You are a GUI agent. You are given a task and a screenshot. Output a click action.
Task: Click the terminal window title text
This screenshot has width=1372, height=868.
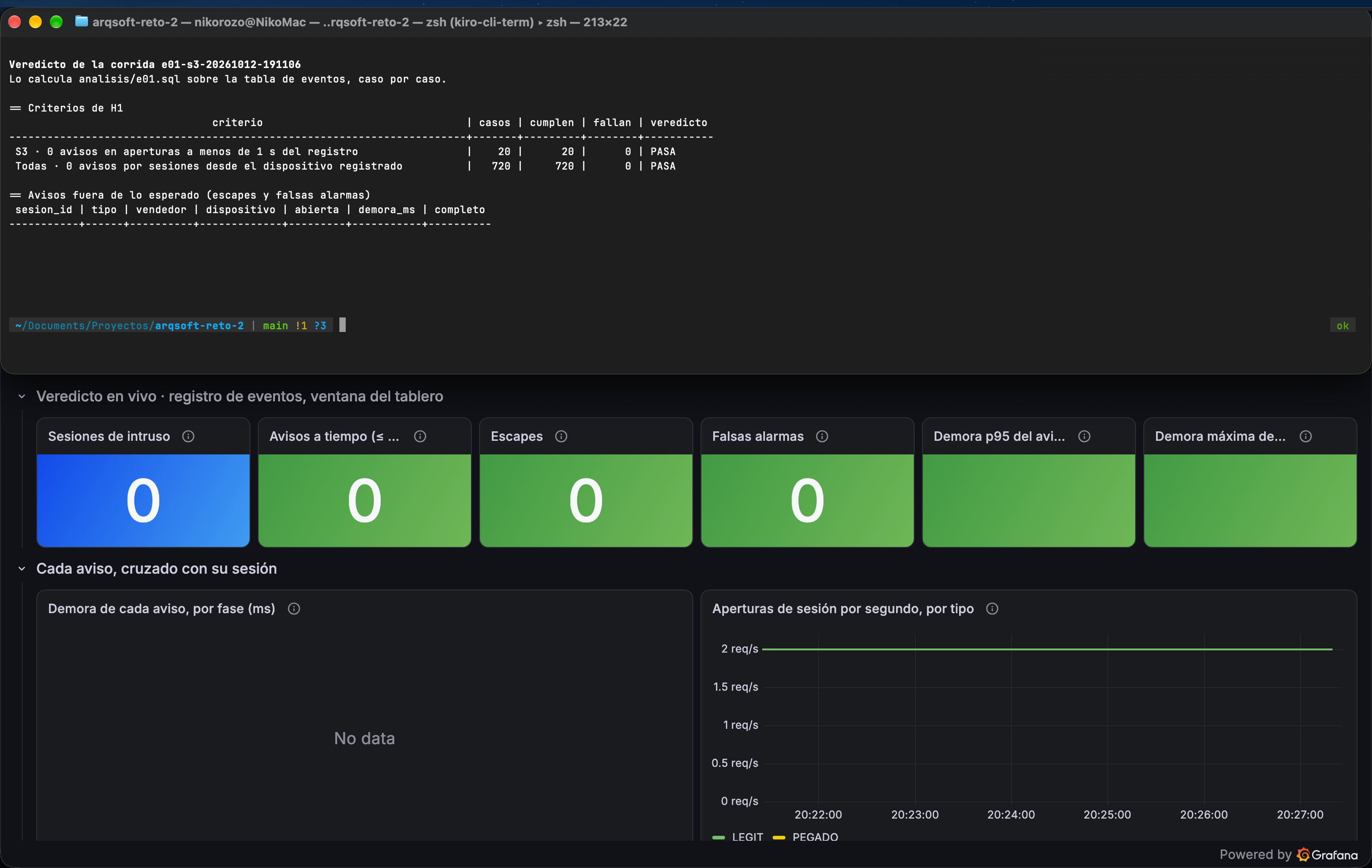[x=359, y=22]
